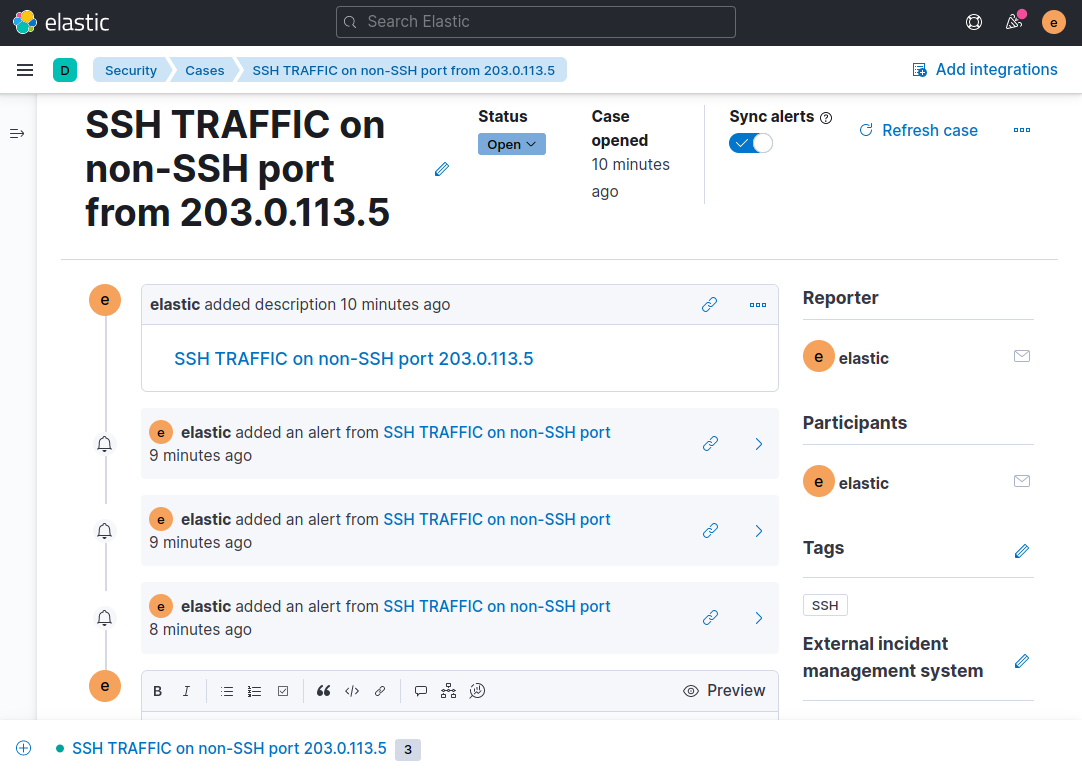Toggle the Sync alerts switch
Viewport: 1082px width, 769px height.
[751, 143]
